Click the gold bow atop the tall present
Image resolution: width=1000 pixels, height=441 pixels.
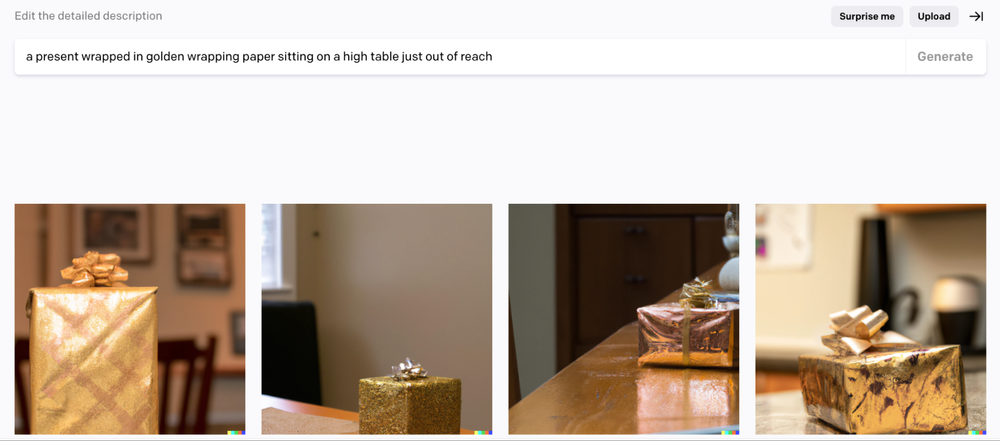point(94,269)
